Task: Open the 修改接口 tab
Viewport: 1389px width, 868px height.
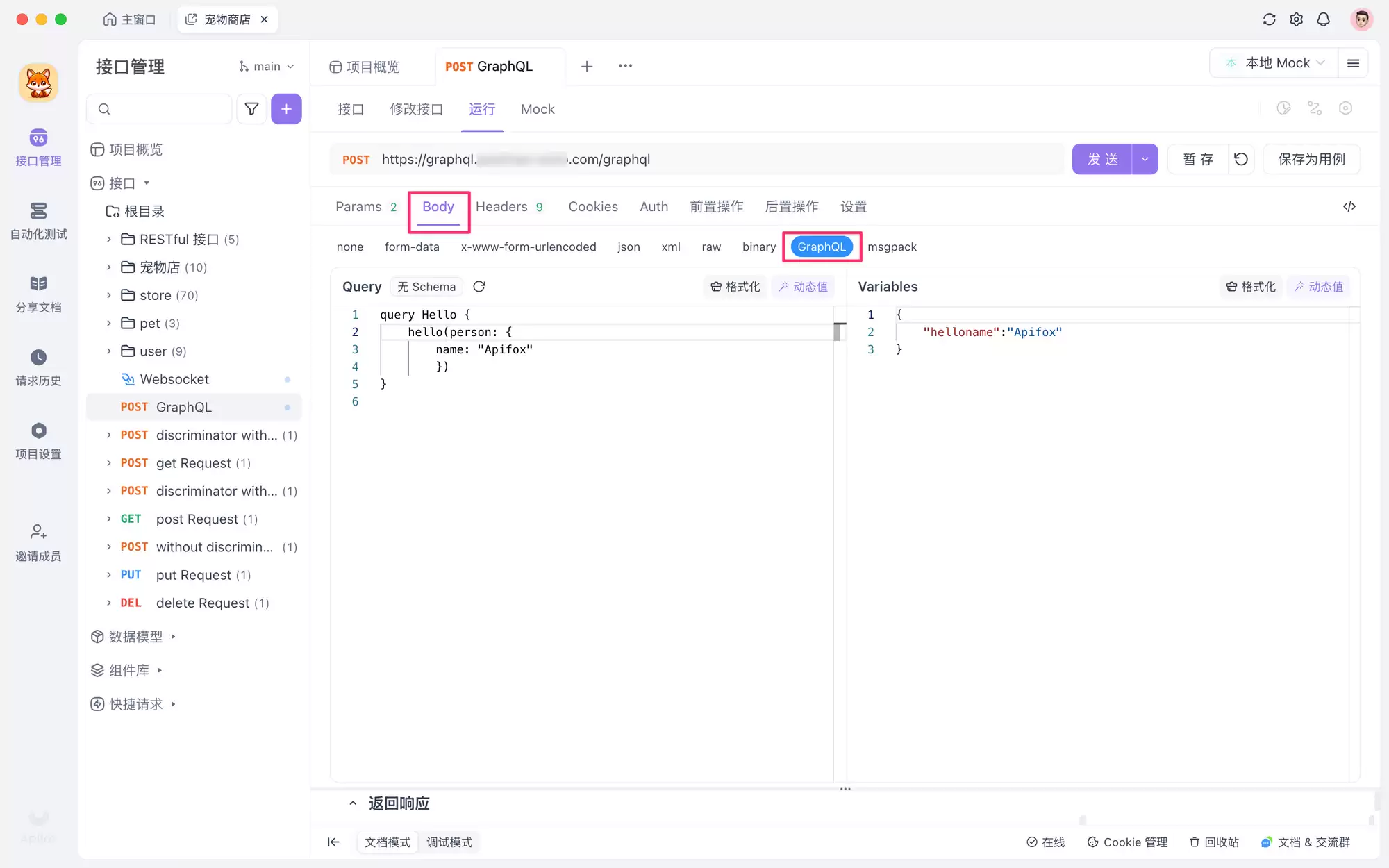Action: (416, 109)
